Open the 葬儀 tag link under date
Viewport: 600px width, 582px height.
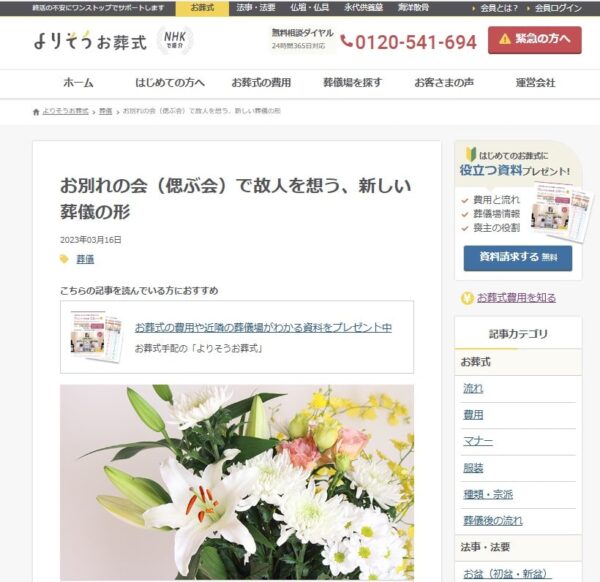pyautogui.click(x=85, y=259)
